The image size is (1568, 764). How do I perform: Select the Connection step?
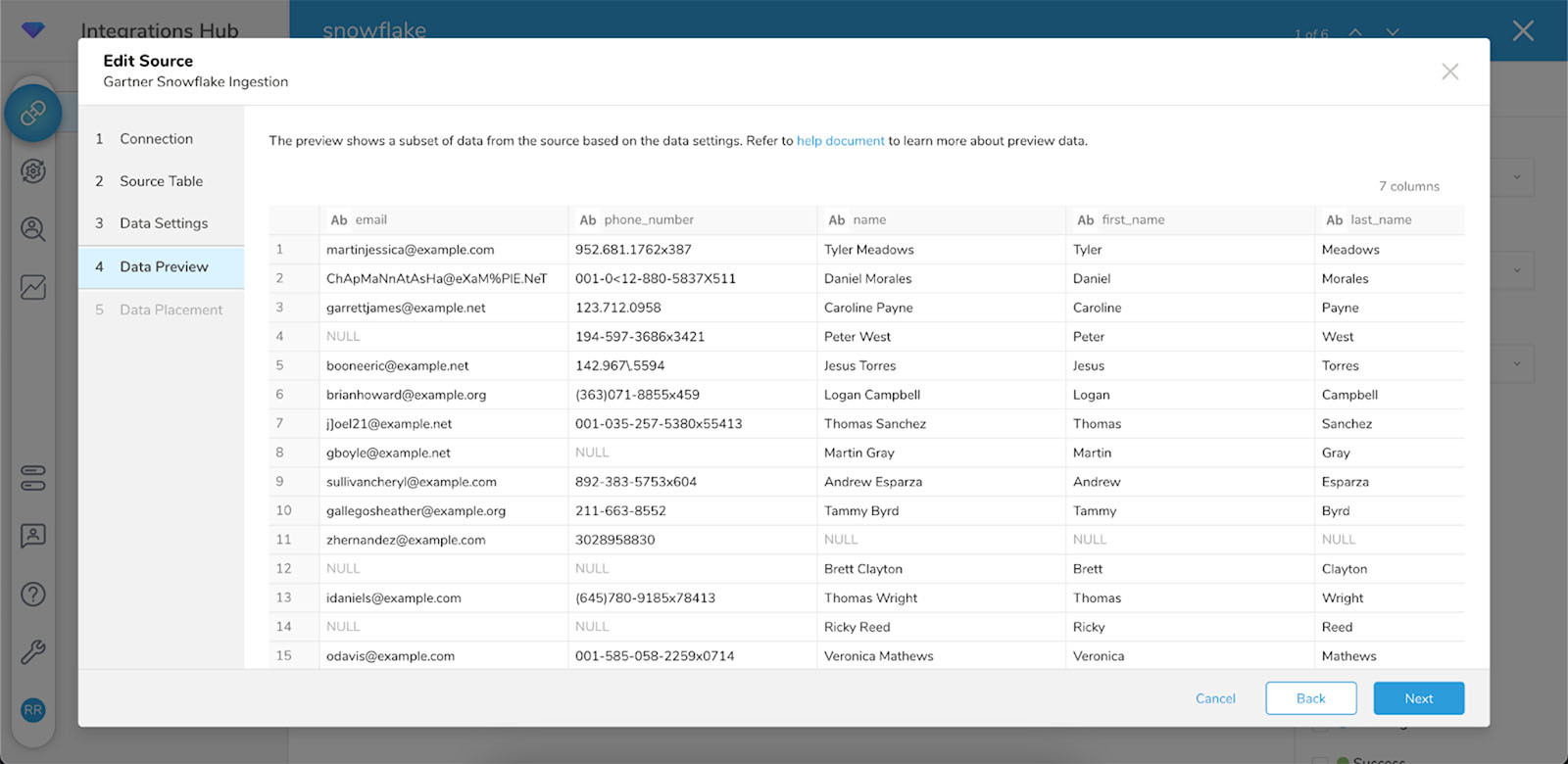click(x=156, y=139)
